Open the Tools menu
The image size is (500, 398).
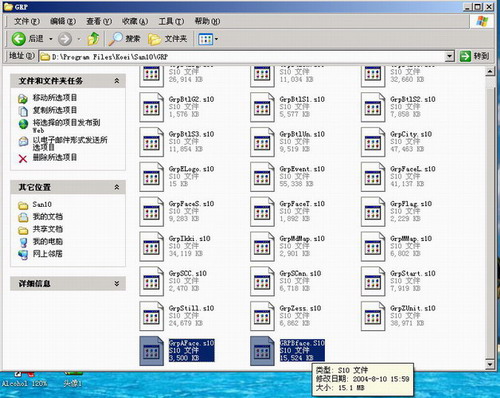click(x=171, y=21)
